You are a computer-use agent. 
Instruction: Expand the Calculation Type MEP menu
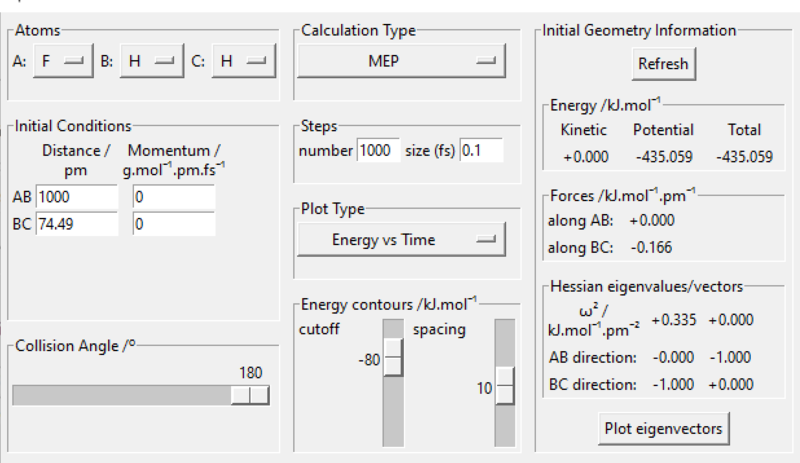pos(401,61)
